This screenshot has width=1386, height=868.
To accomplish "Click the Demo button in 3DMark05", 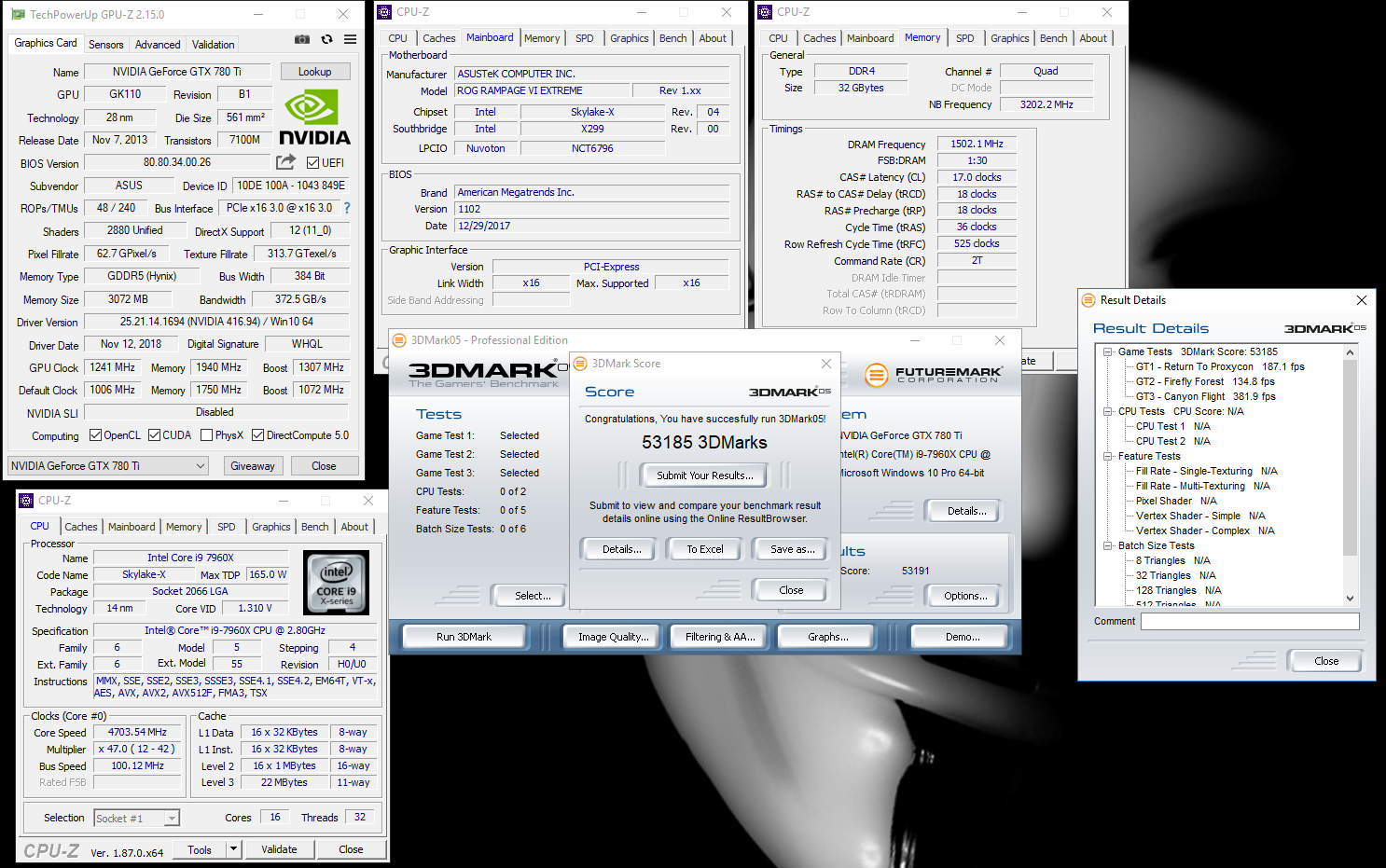I will [963, 637].
